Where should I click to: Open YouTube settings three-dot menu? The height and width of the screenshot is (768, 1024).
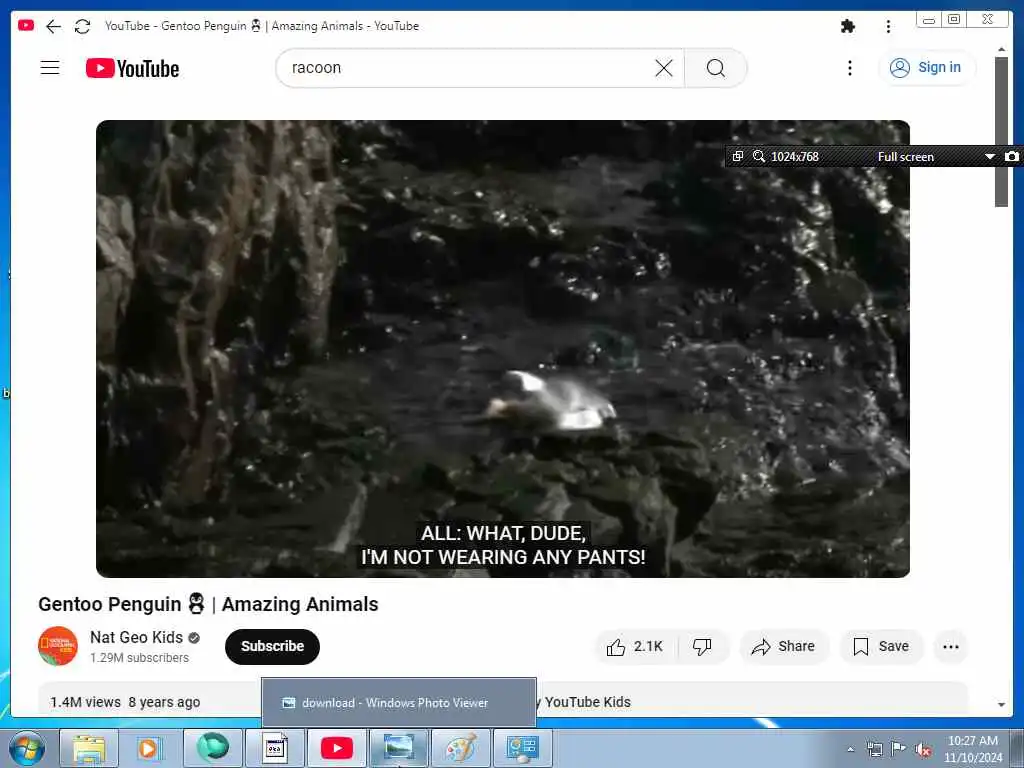tap(850, 68)
